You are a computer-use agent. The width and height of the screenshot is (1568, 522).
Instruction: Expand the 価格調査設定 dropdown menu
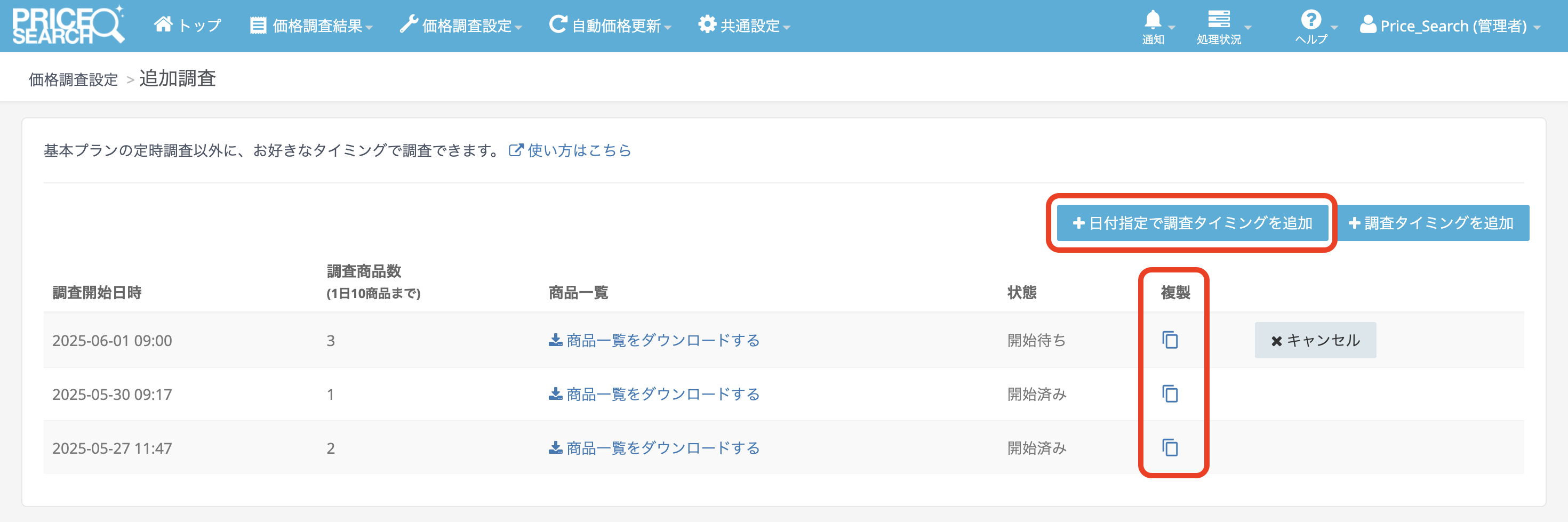(x=461, y=26)
